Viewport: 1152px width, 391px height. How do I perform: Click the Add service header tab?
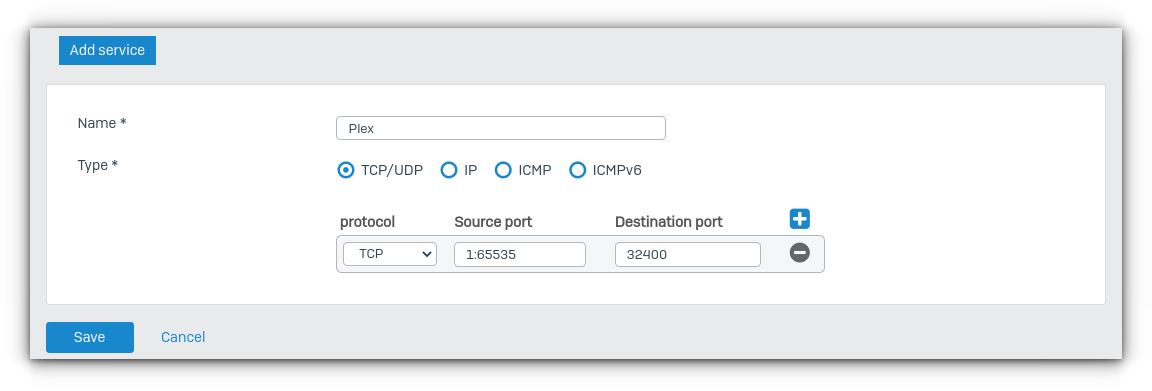(107, 51)
